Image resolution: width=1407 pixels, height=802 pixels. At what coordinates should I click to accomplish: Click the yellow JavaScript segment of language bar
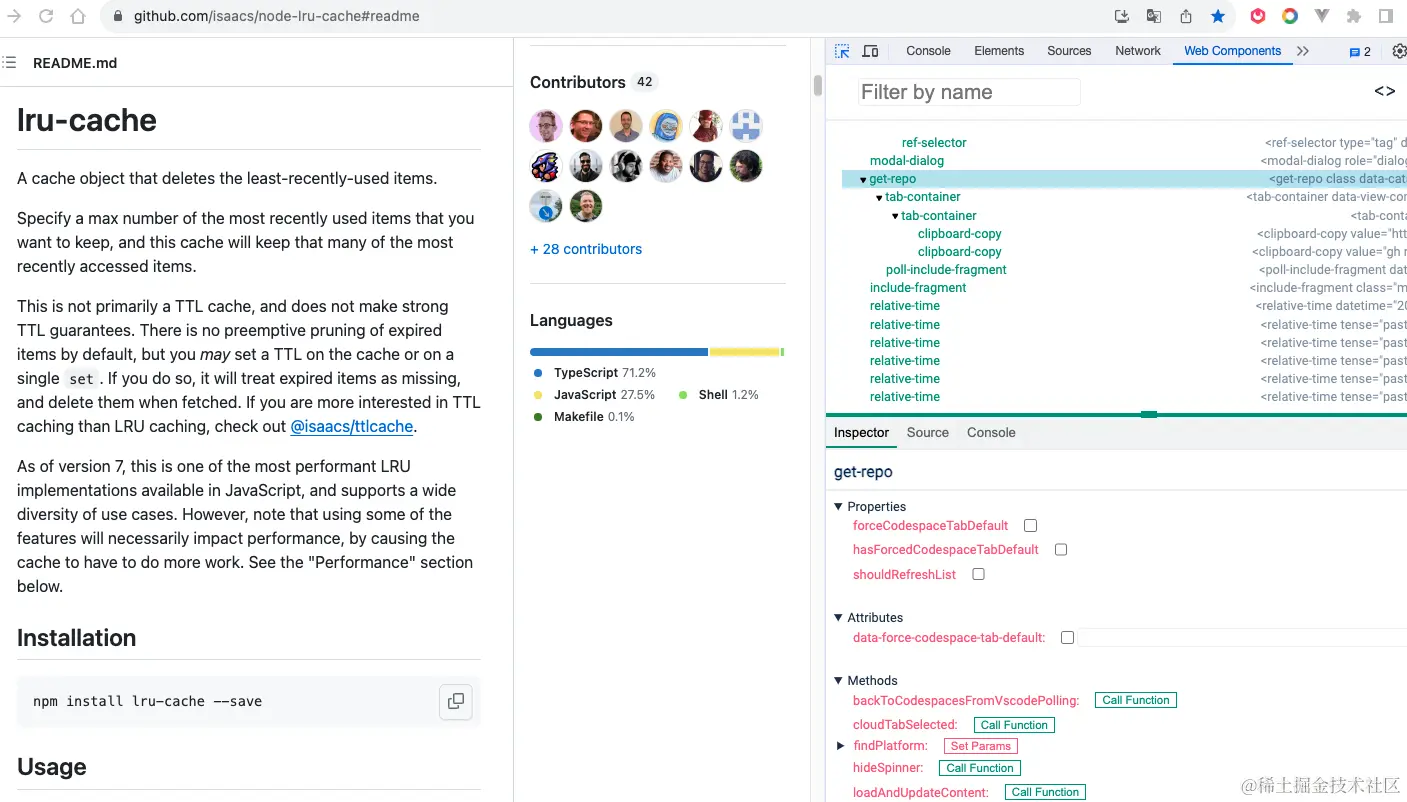[x=744, y=352]
